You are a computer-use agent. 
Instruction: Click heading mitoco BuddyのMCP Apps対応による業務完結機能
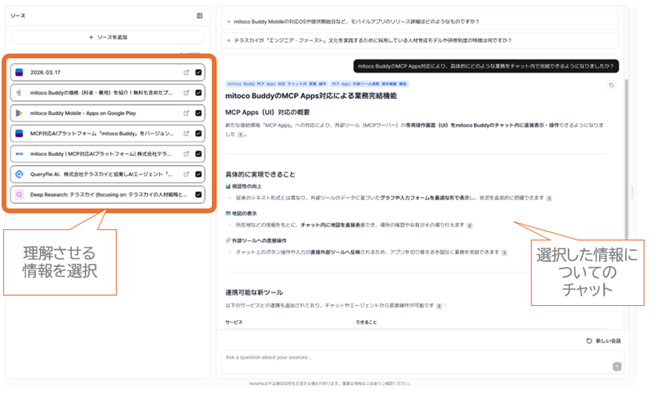(x=311, y=96)
